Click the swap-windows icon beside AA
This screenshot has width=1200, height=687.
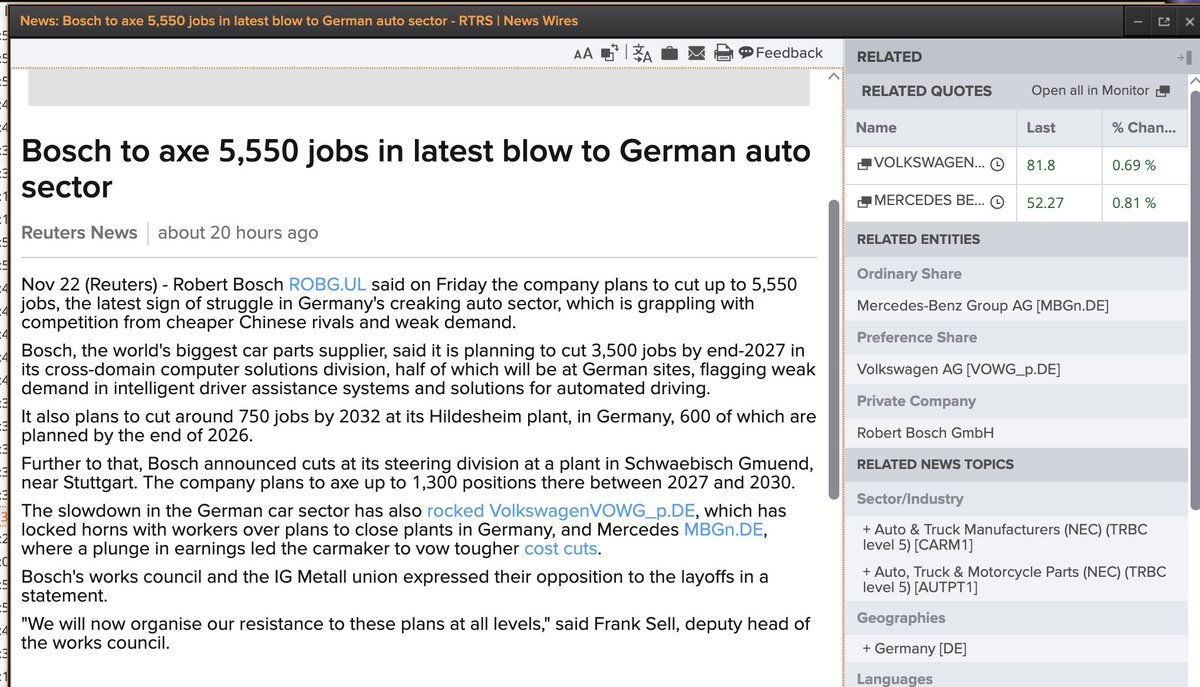610,53
